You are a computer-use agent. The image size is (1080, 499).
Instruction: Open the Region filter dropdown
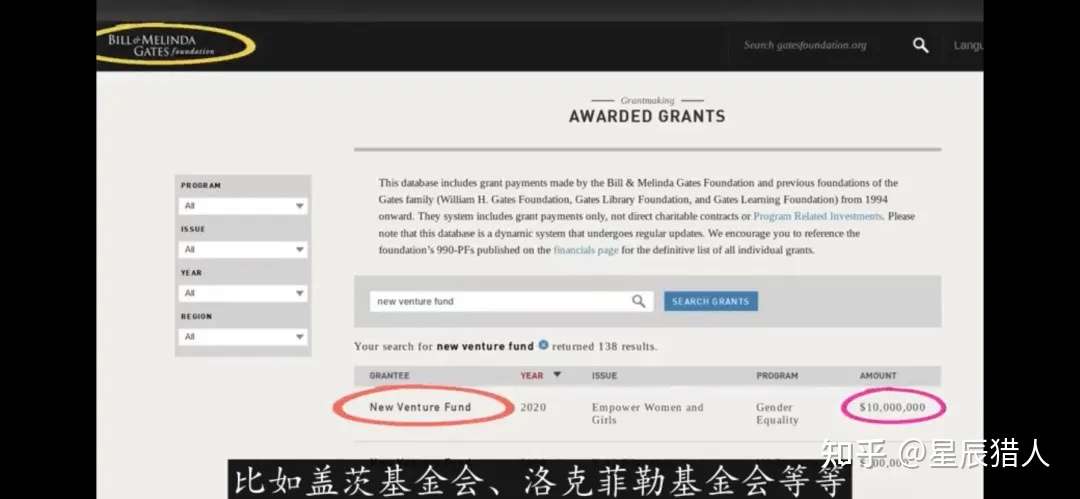click(x=242, y=336)
